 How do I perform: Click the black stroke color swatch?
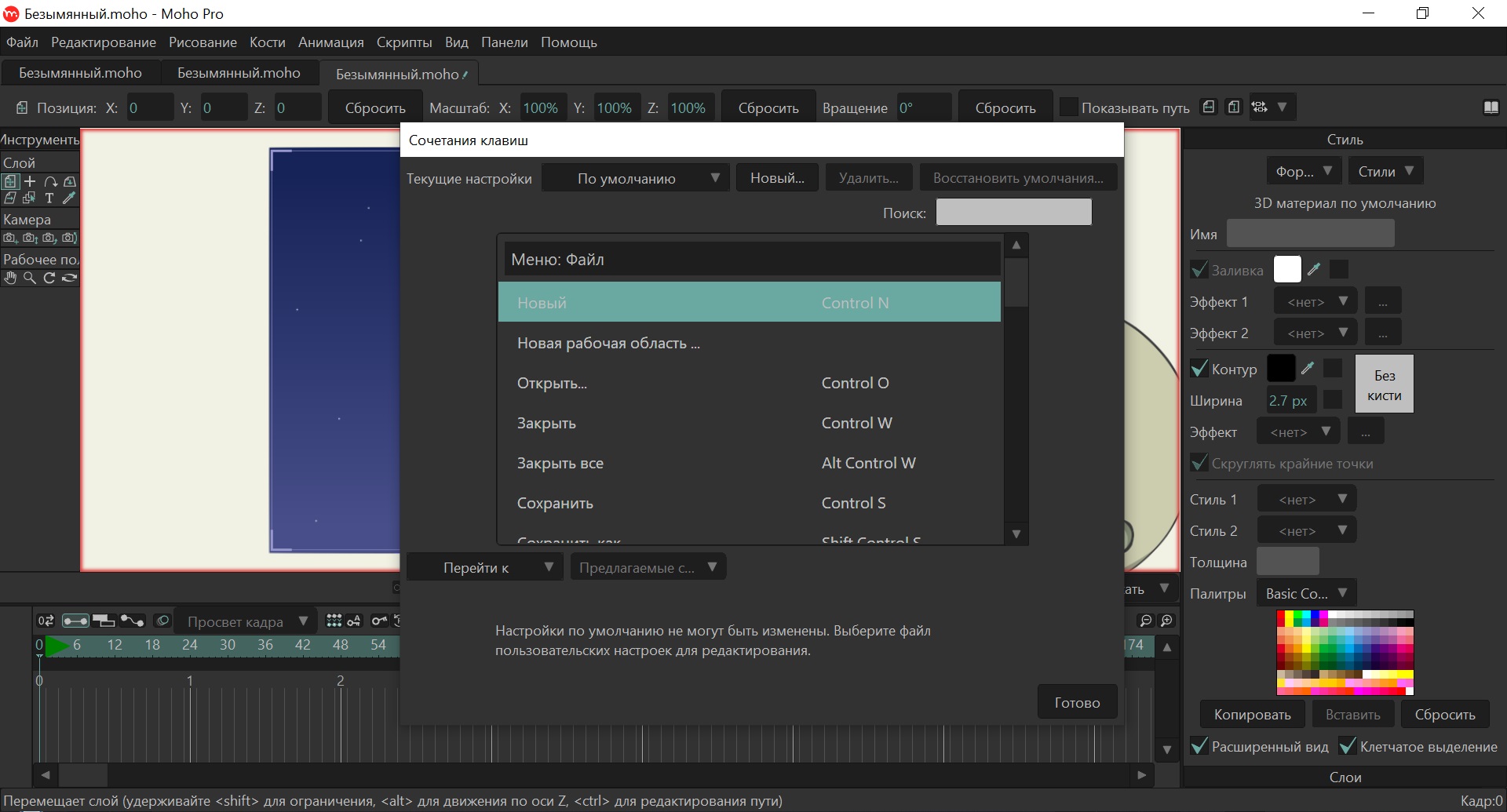tap(1281, 368)
